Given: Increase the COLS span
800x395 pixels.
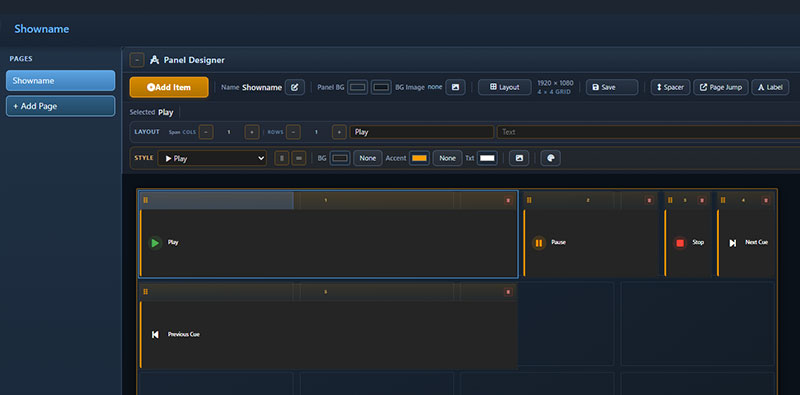Looking at the screenshot, I should 252,132.
